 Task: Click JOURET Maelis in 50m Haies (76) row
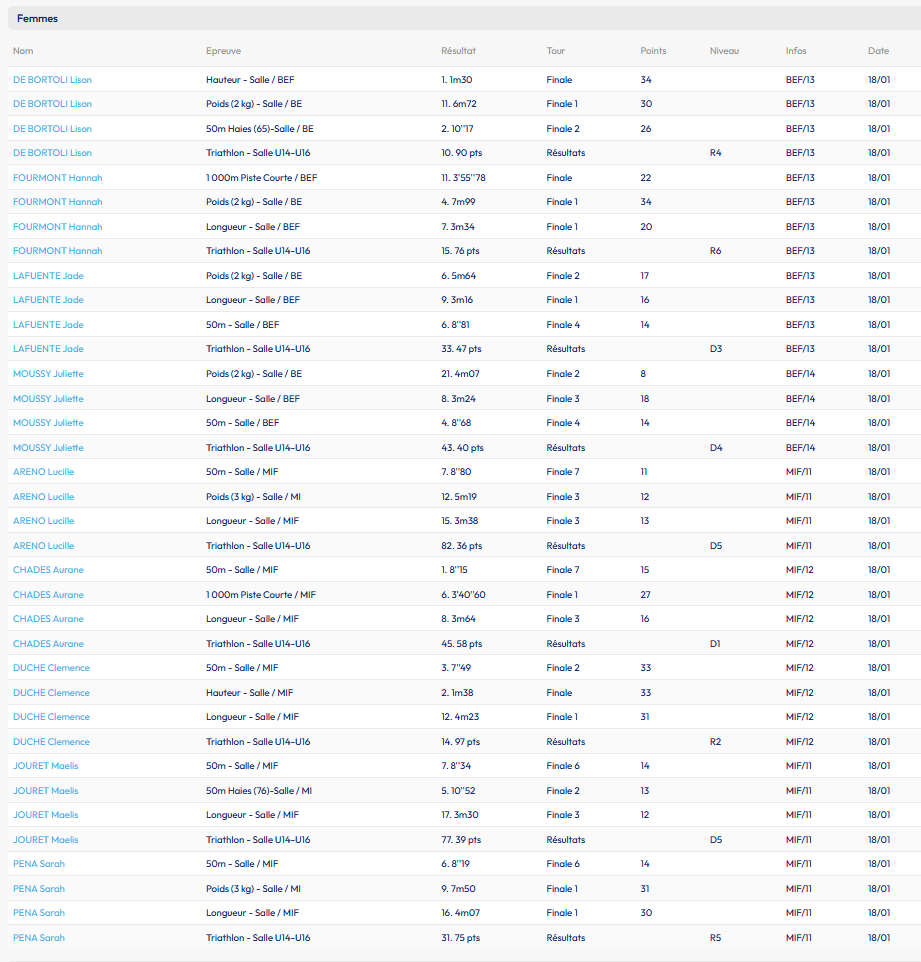(x=45, y=791)
